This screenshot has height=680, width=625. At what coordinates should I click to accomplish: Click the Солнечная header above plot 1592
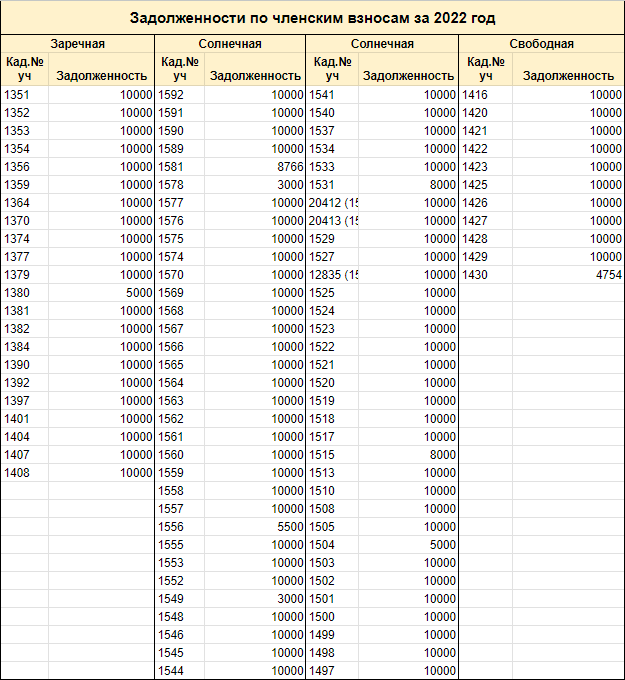[230, 44]
